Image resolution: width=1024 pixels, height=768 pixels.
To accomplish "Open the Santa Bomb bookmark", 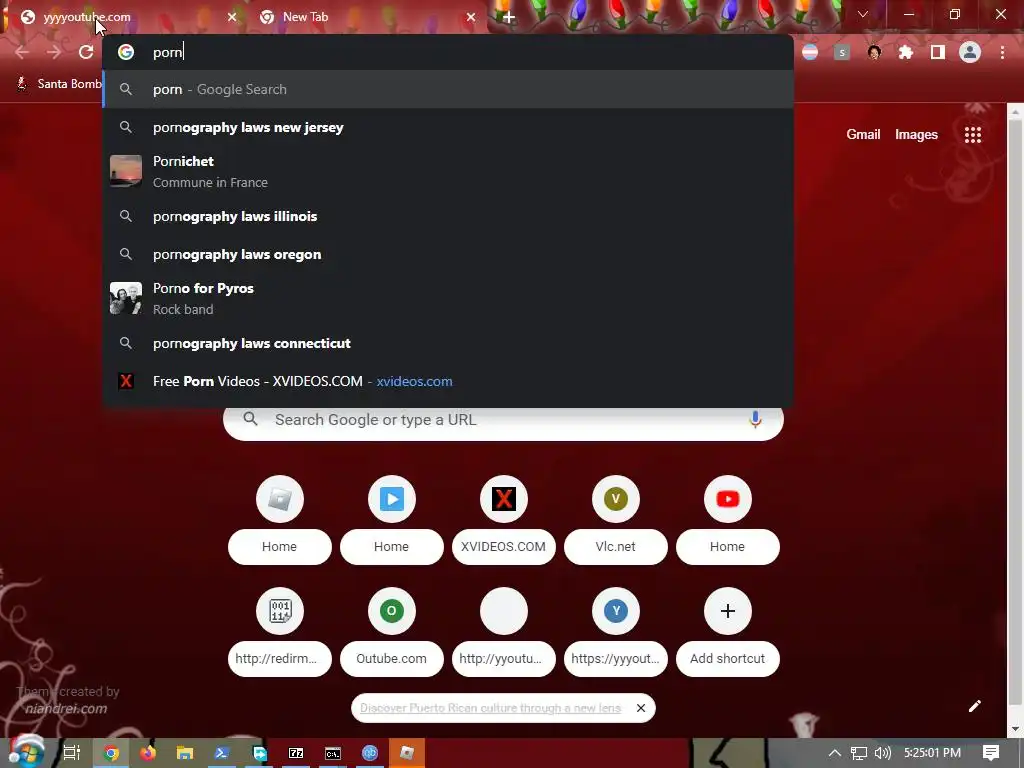I will pyautogui.click(x=59, y=84).
